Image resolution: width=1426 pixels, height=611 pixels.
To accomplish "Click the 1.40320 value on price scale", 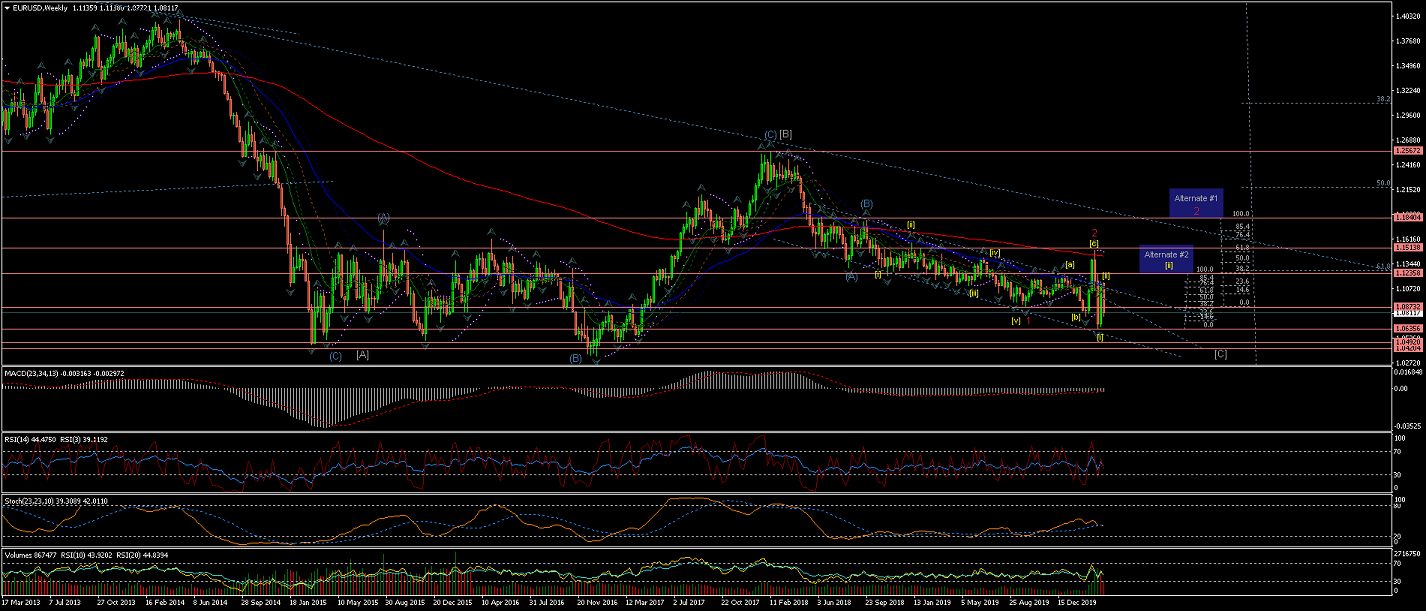I will coord(1407,16).
